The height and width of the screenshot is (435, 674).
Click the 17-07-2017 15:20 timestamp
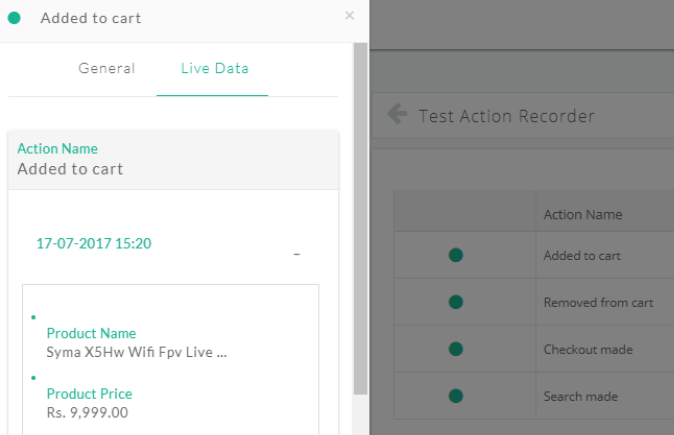(x=94, y=244)
